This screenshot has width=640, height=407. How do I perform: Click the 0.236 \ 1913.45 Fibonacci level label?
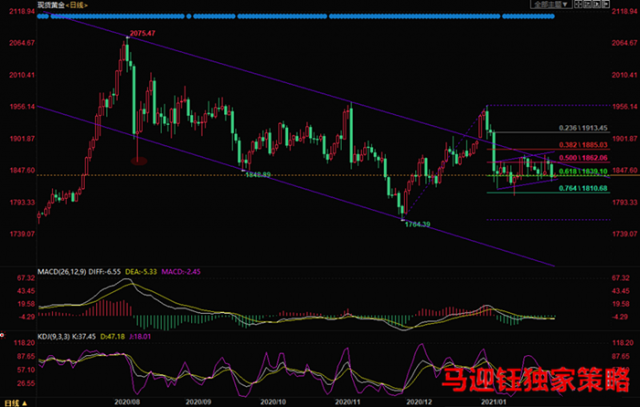583,128
